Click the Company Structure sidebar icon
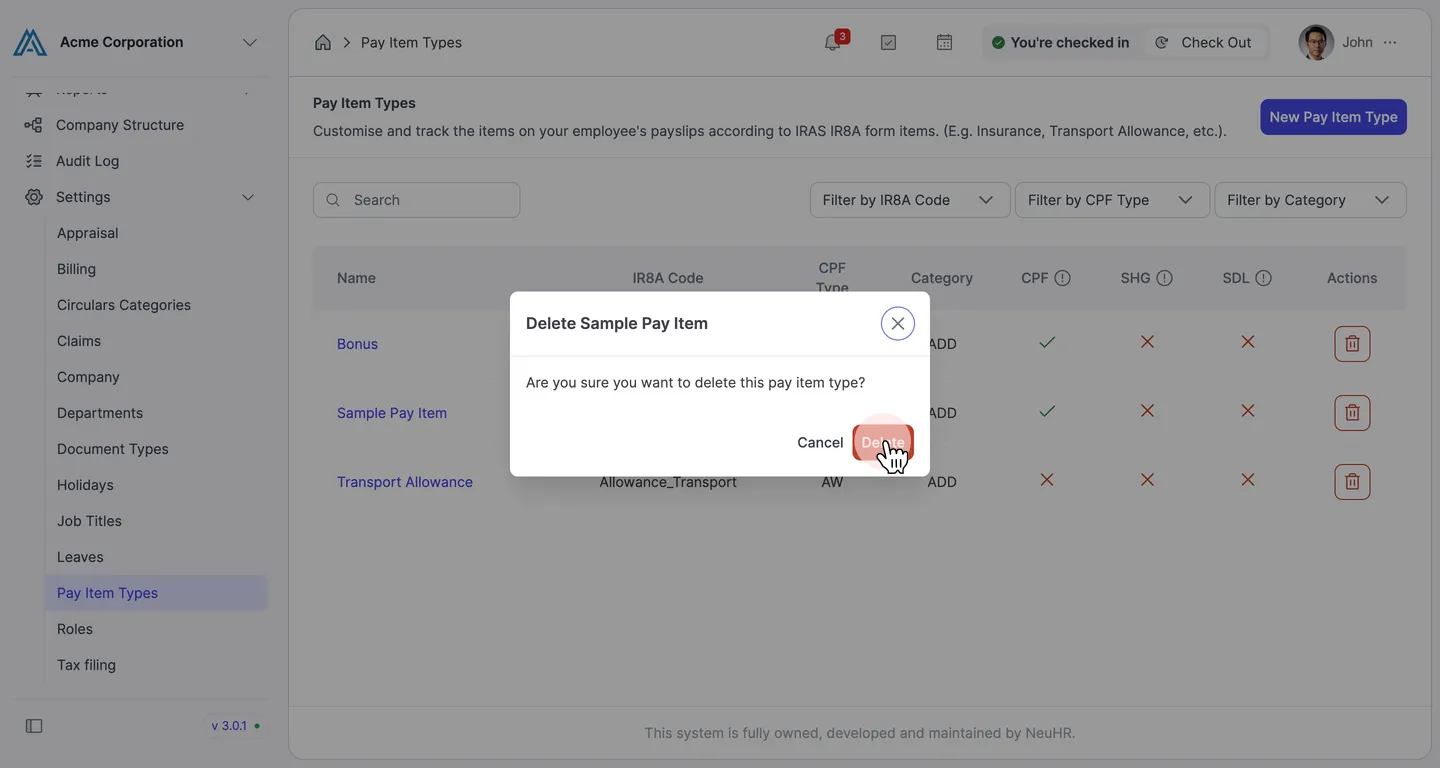The width and height of the screenshot is (1440, 768). [x=34, y=125]
